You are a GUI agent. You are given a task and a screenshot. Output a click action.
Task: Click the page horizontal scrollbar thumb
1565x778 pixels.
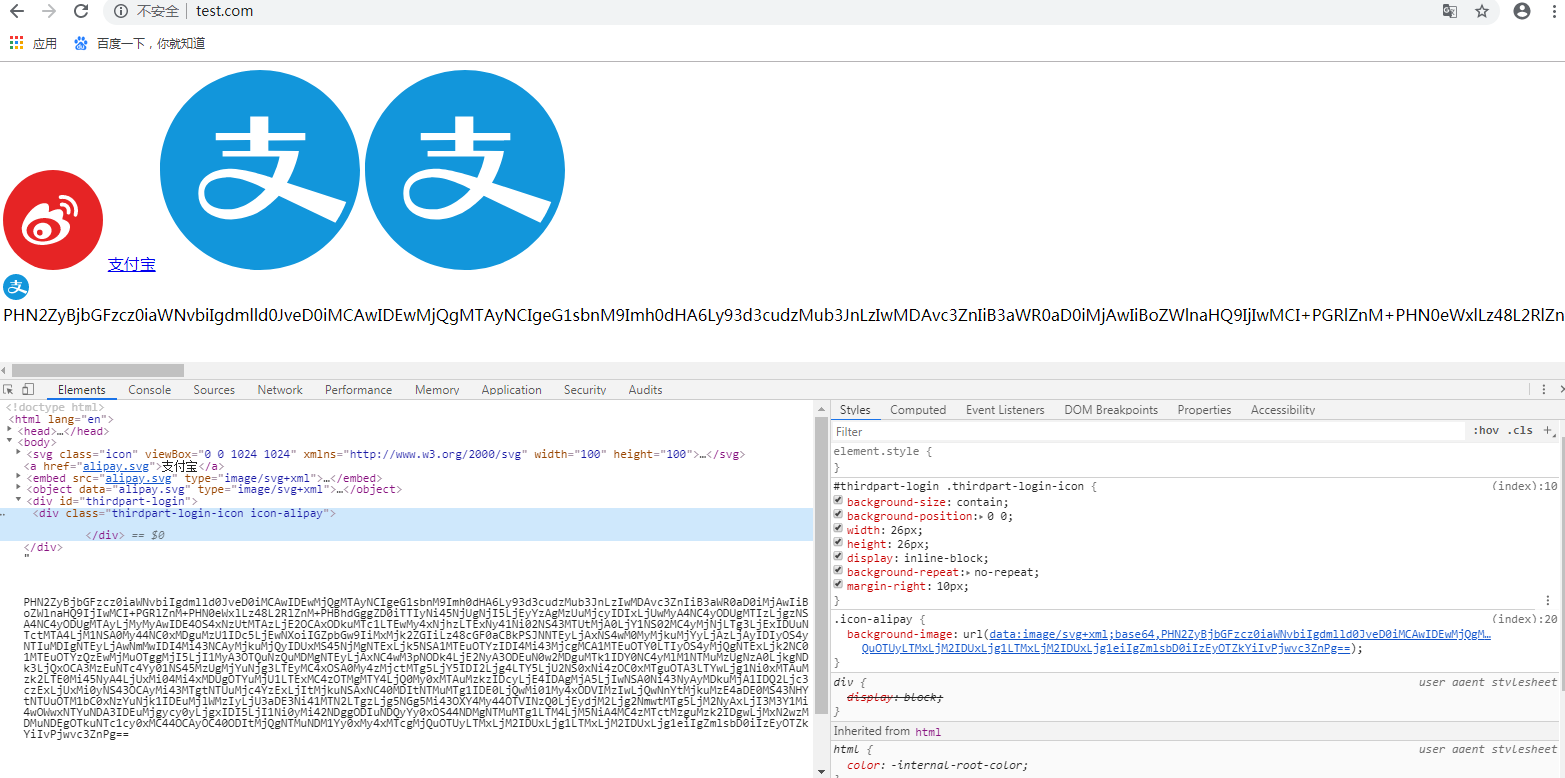[x=98, y=370]
